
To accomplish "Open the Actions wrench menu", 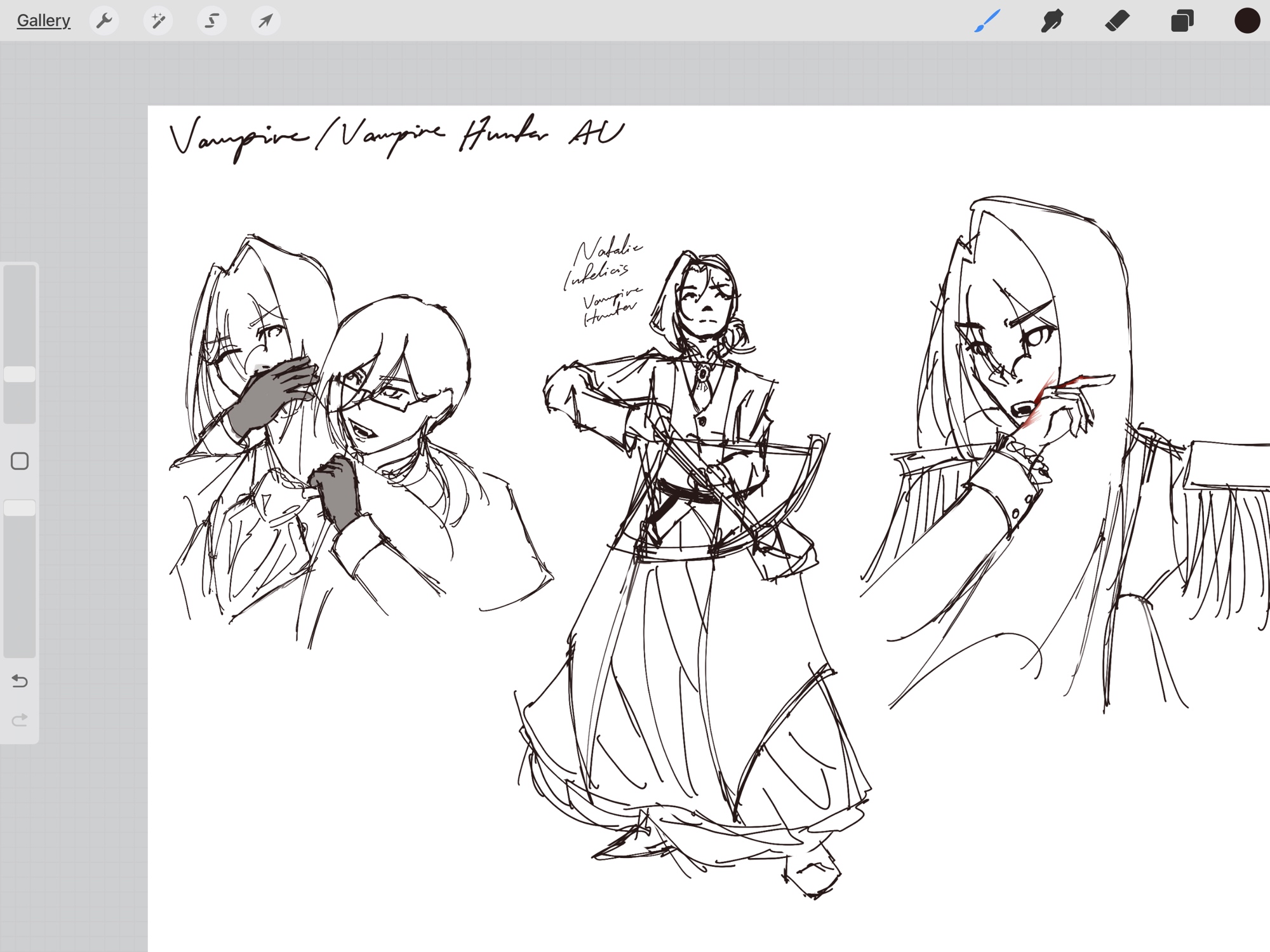I will [104, 21].
